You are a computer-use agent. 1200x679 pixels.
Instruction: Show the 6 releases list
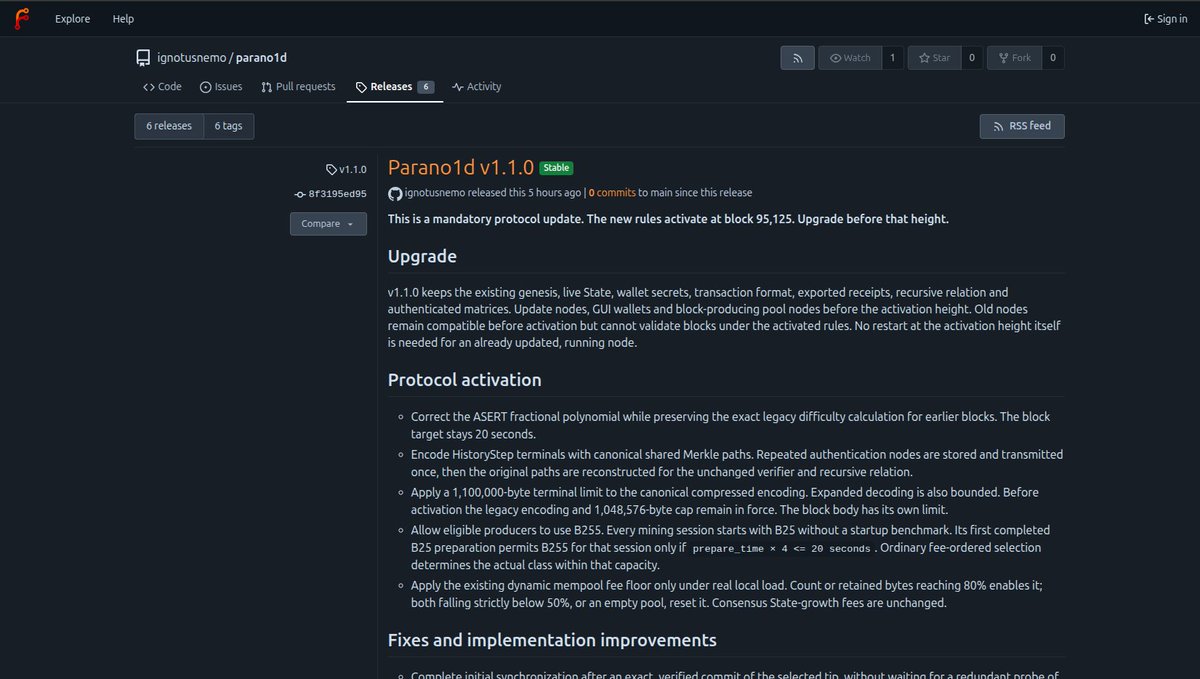pos(169,126)
